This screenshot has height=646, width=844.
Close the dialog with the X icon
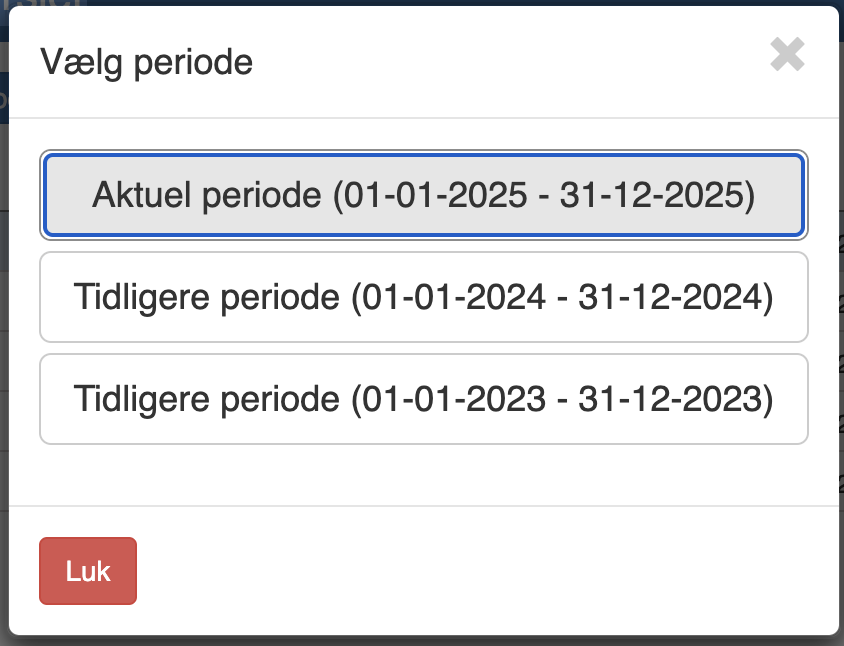[787, 55]
